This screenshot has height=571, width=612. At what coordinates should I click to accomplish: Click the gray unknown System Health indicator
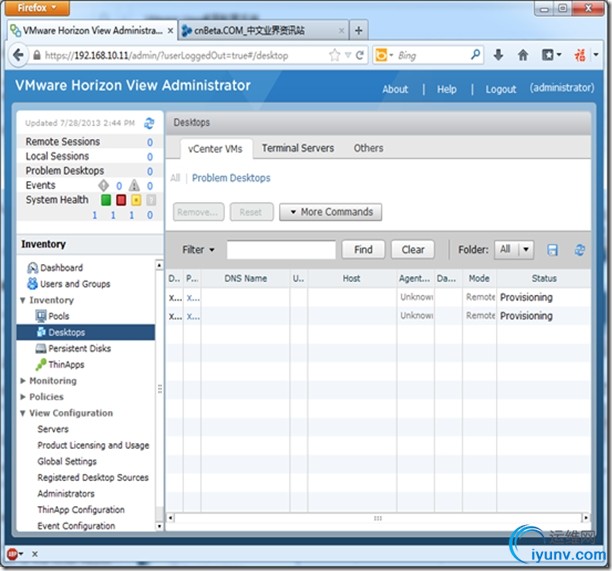point(151,200)
